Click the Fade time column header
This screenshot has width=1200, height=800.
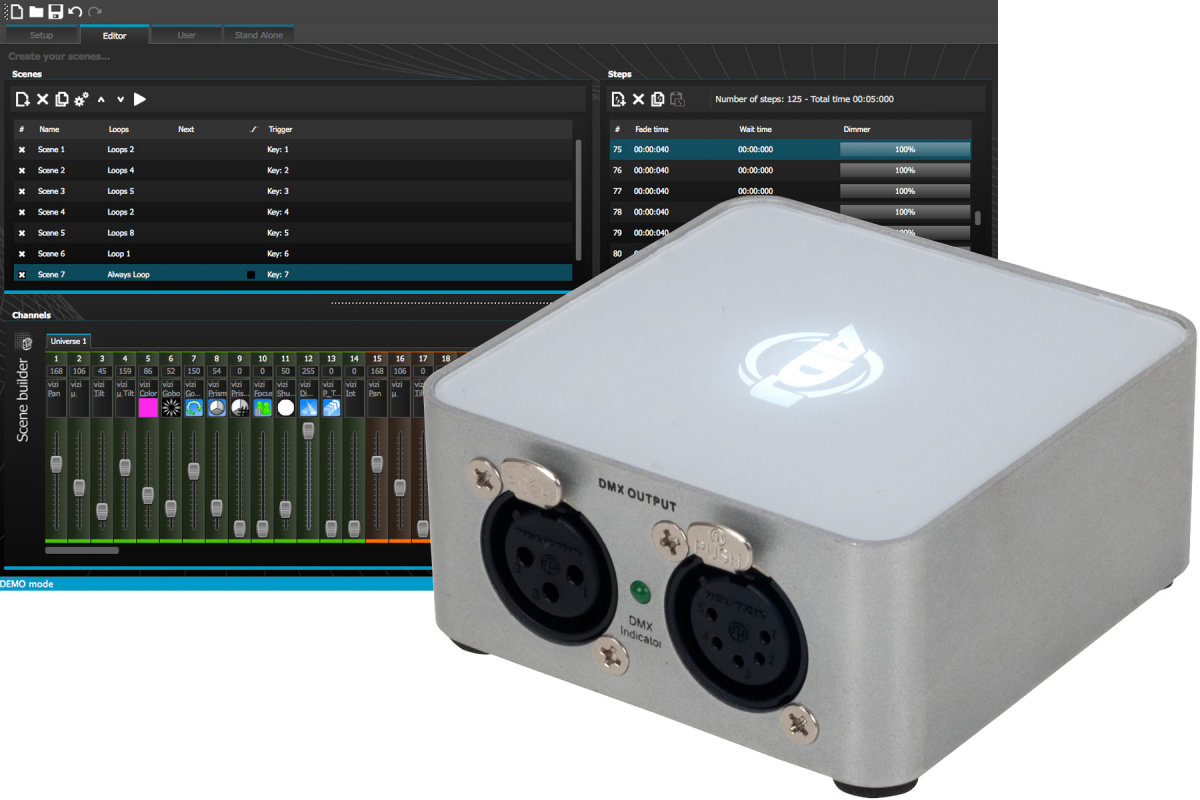tap(651, 129)
